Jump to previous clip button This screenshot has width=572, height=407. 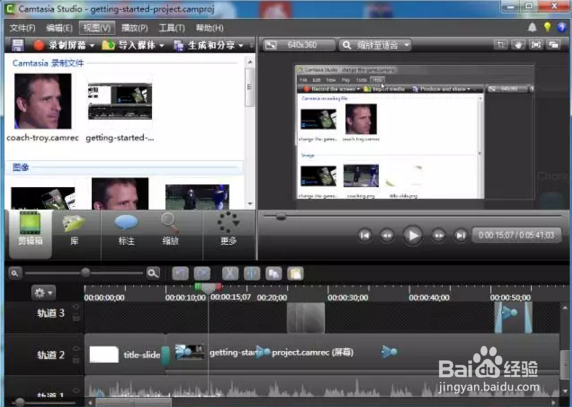tap(364, 235)
